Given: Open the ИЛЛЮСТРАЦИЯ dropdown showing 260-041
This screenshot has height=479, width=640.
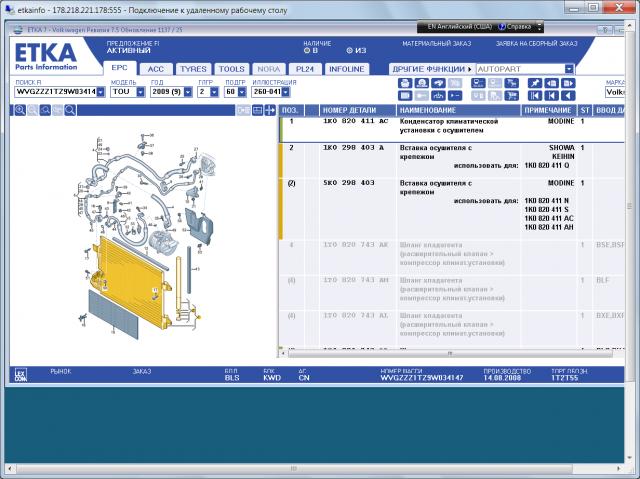Looking at the screenshot, I should (x=286, y=92).
